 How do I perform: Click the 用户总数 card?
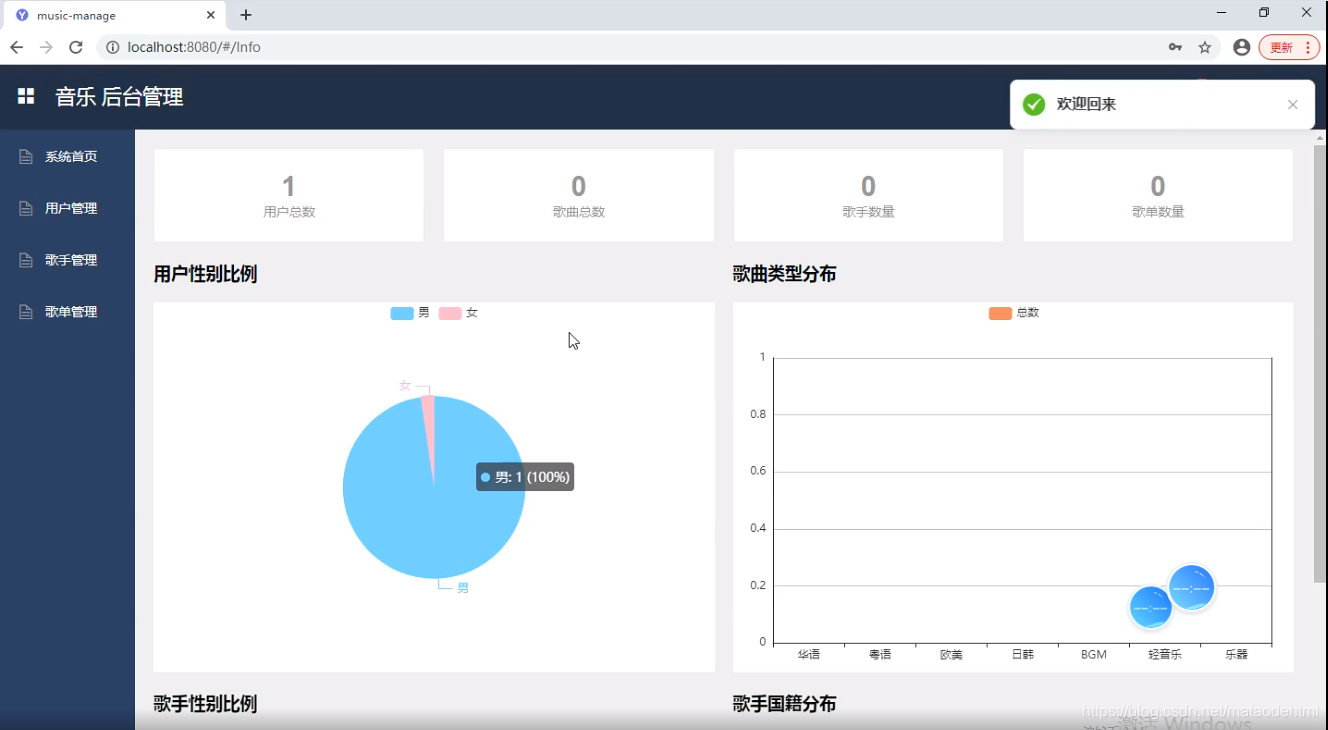289,195
